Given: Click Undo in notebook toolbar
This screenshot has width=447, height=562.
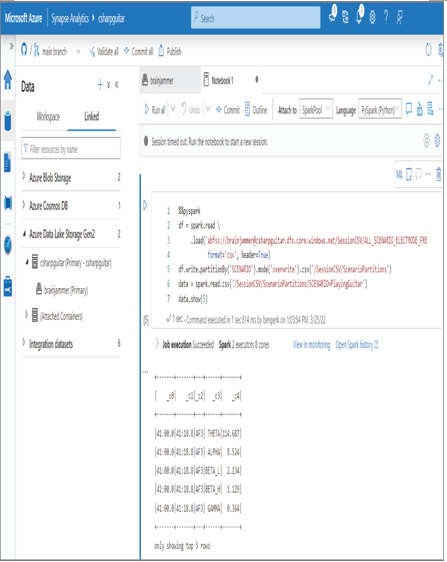Looking at the screenshot, I should [191, 109].
